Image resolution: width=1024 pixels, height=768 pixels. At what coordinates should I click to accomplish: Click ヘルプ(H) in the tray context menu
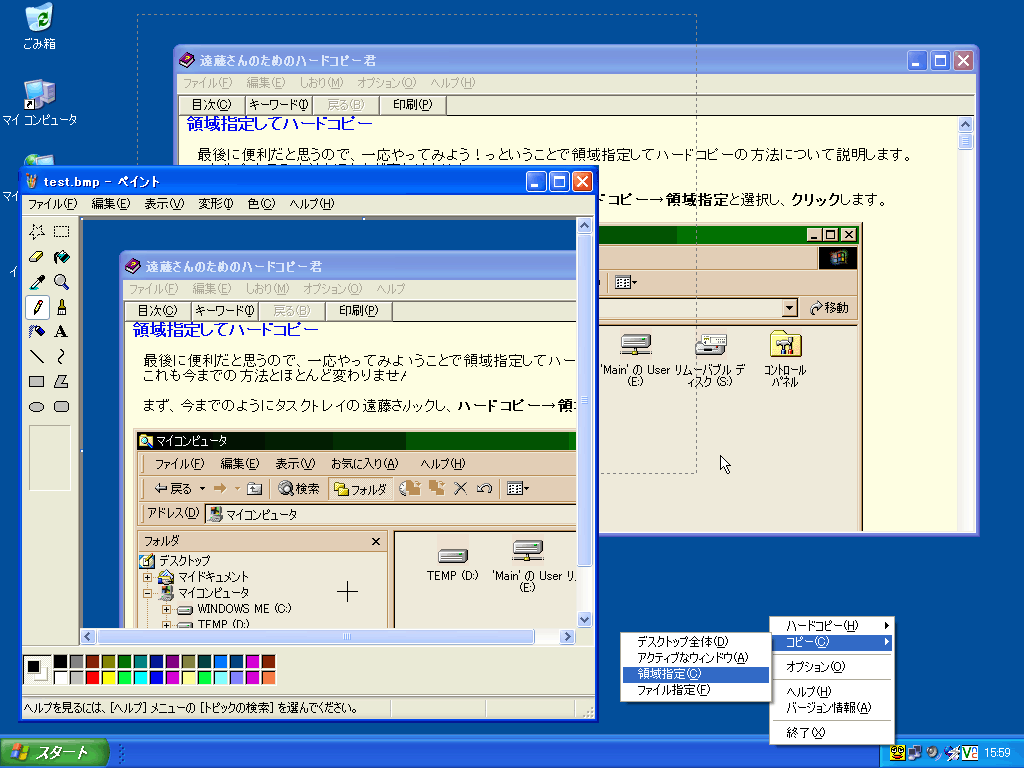831,692
